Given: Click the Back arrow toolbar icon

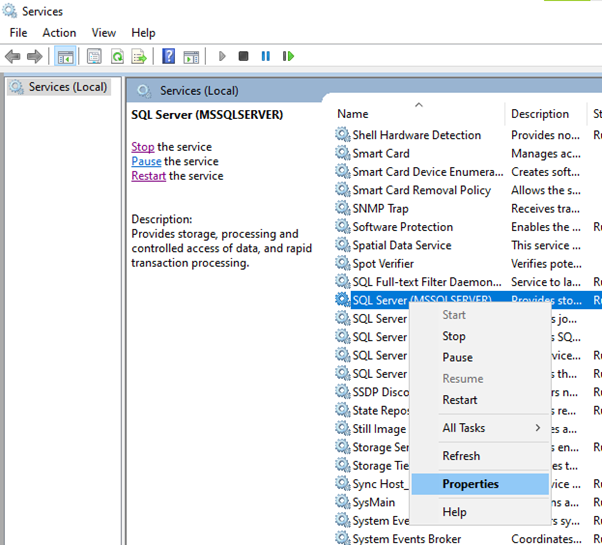Looking at the screenshot, I should pyautogui.click(x=13, y=56).
